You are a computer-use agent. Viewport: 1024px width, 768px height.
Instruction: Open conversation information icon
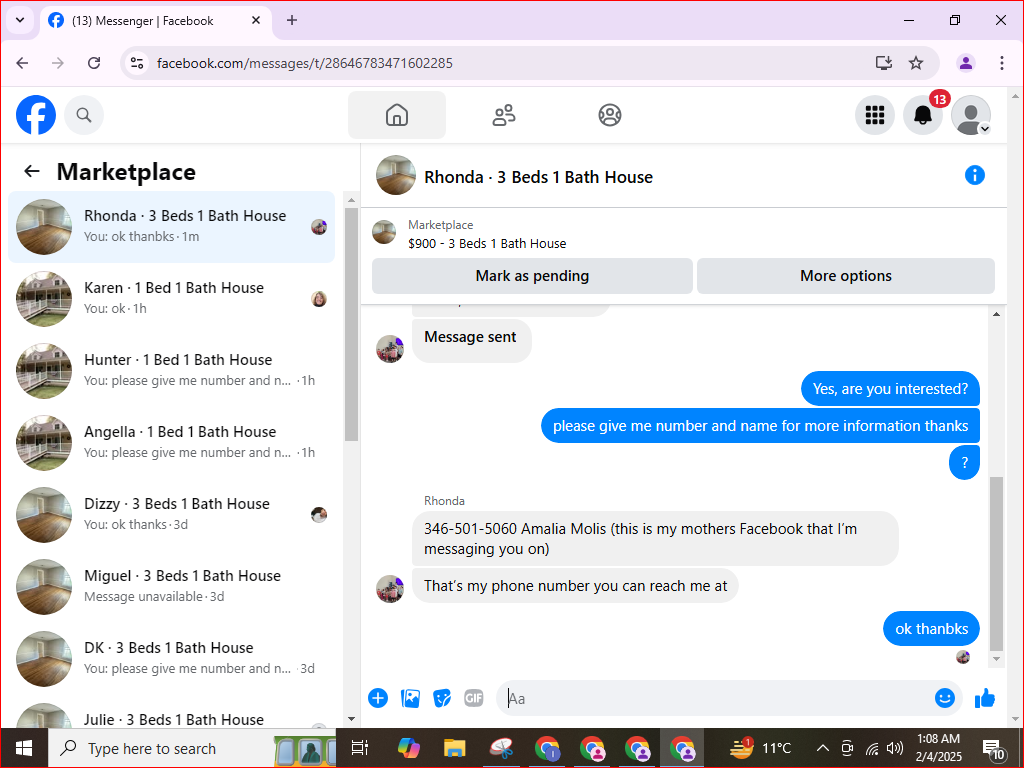tap(974, 175)
